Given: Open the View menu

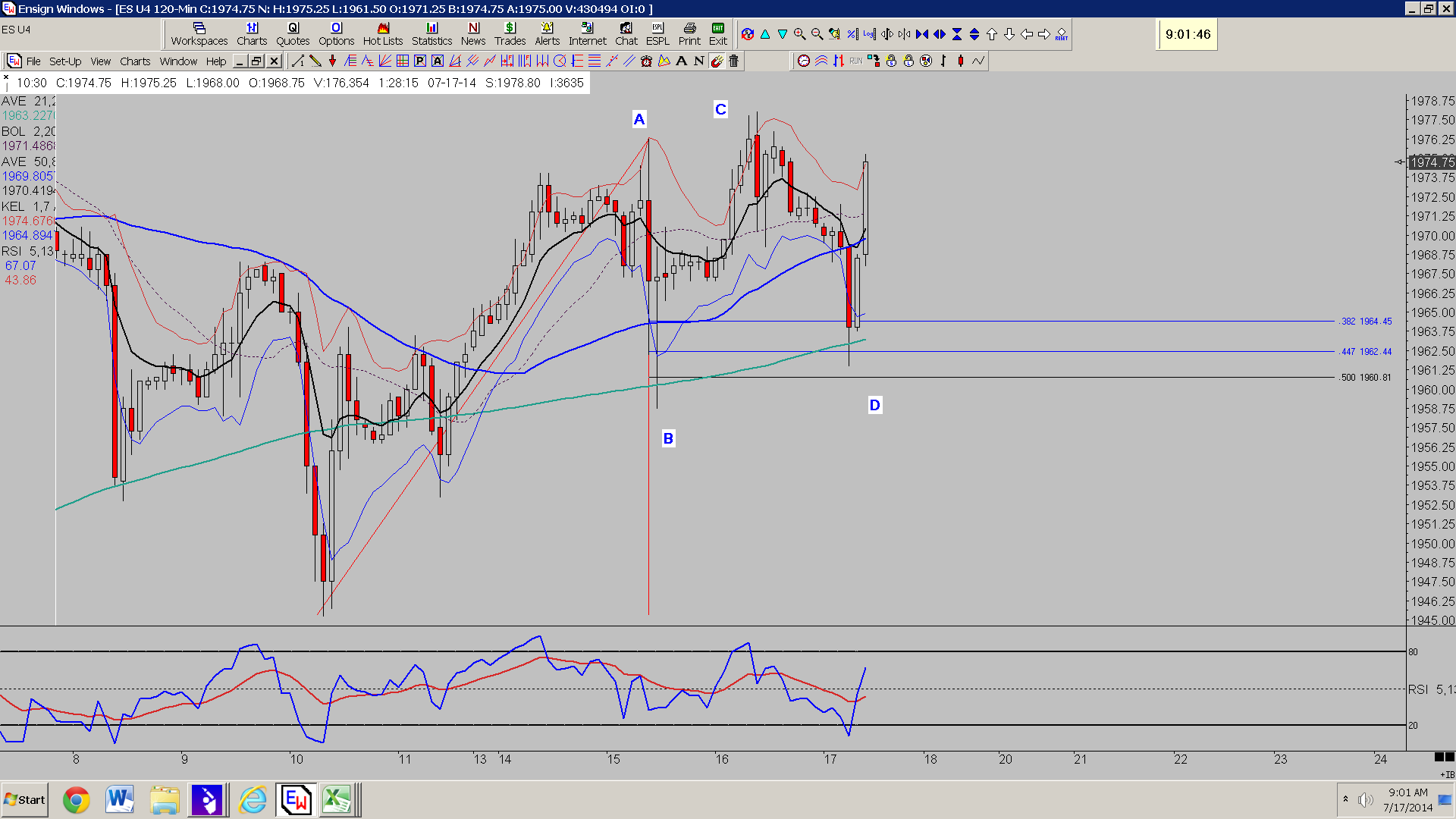Looking at the screenshot, I should [101, 61].
